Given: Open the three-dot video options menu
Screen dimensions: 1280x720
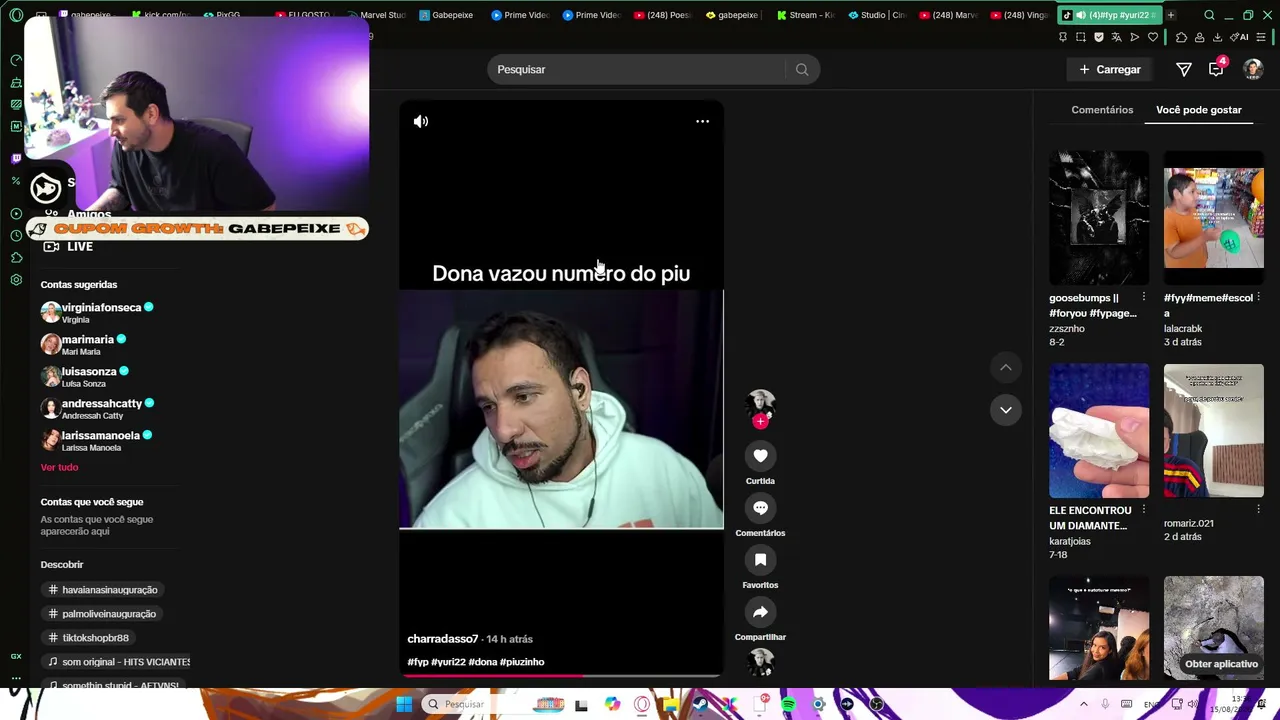Looking at the screenshot, I should 703,121.
